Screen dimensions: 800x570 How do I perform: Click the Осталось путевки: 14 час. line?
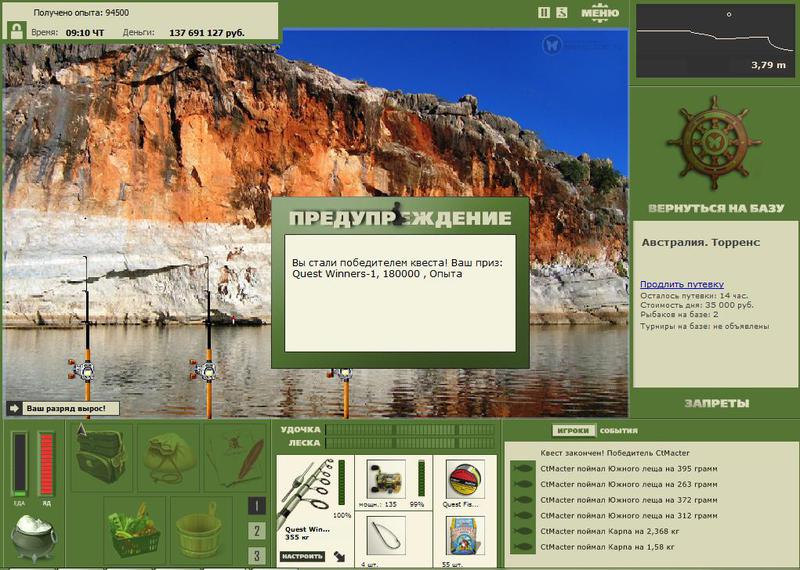pyautogui.click(x=694, y=295)
